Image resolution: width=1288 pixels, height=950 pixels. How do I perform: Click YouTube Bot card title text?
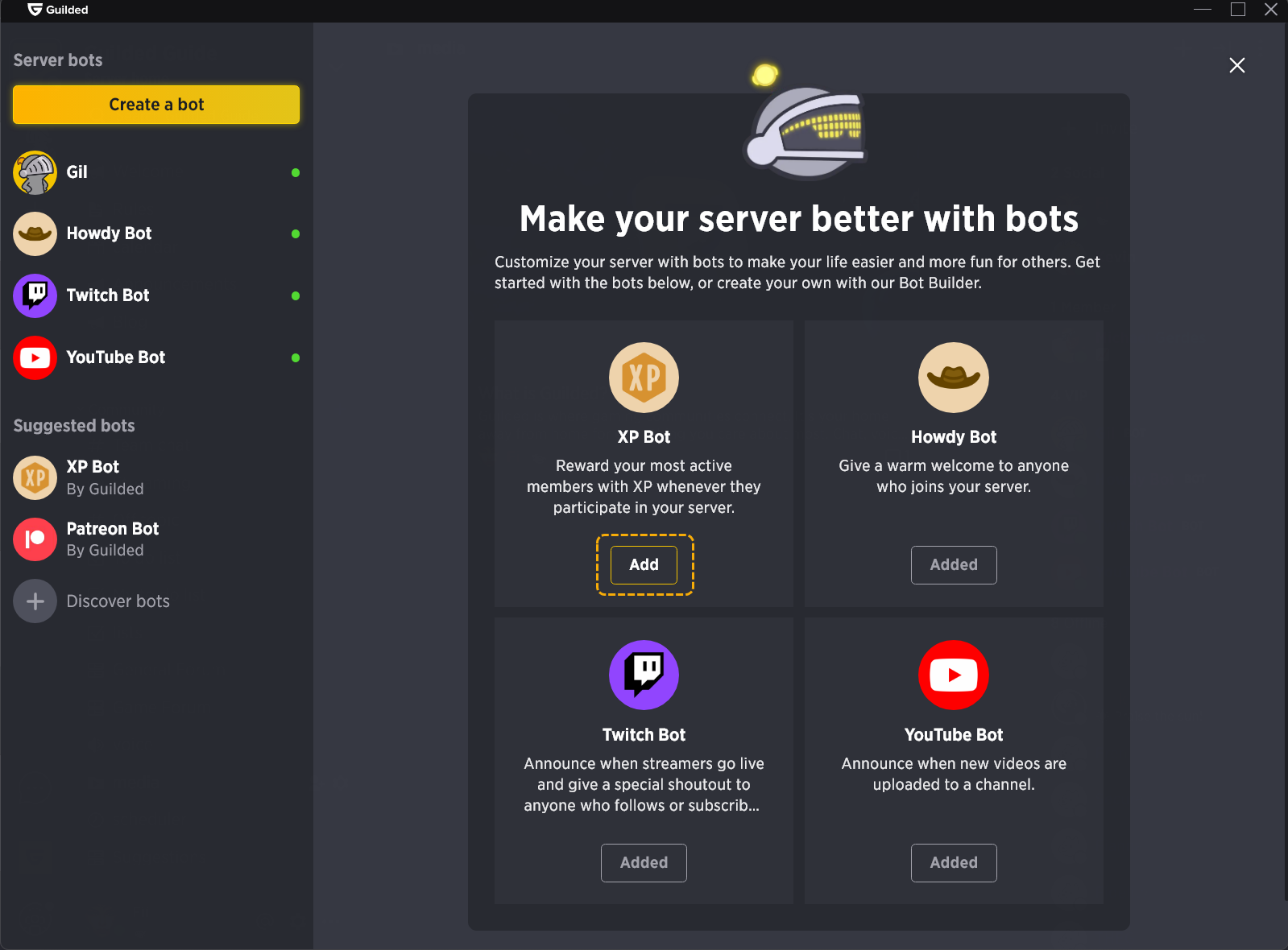tap(954, 735)
